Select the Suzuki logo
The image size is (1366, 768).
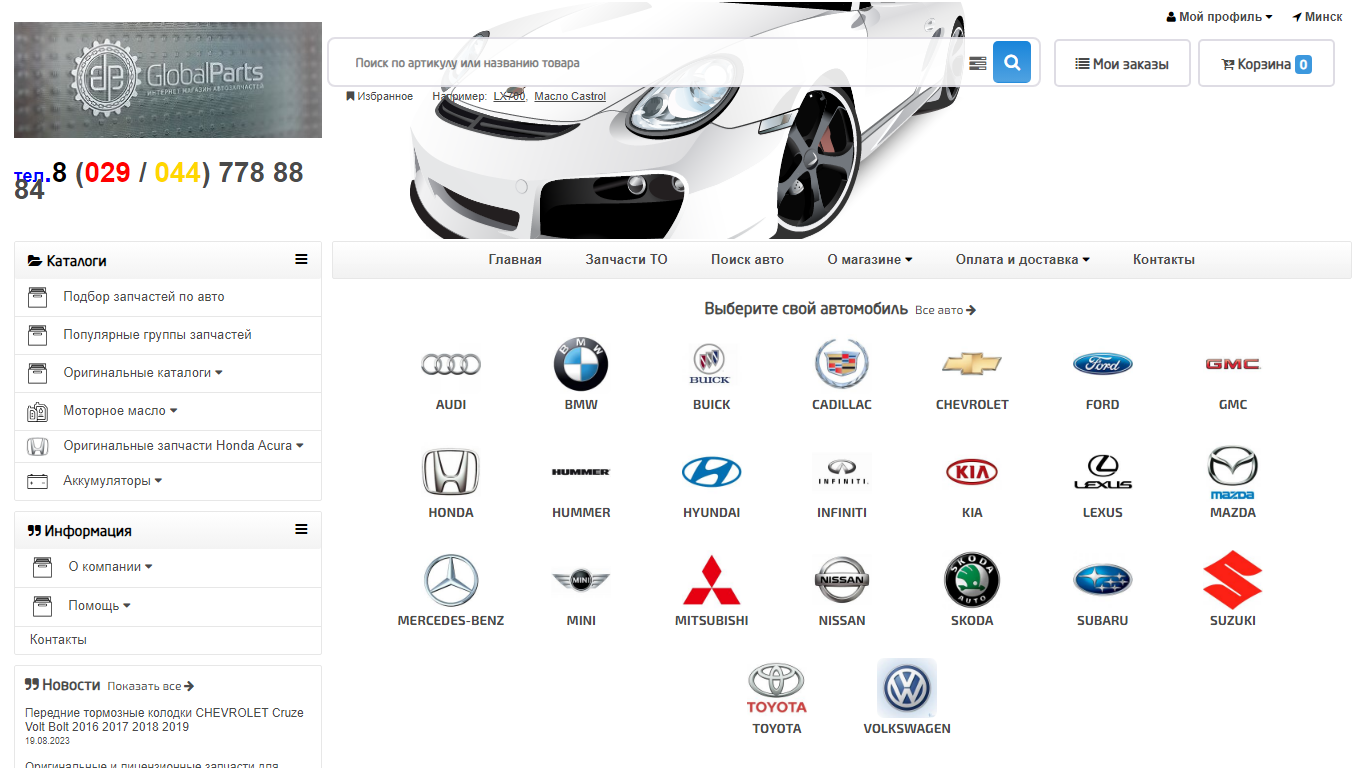[x=1233, y=580]
